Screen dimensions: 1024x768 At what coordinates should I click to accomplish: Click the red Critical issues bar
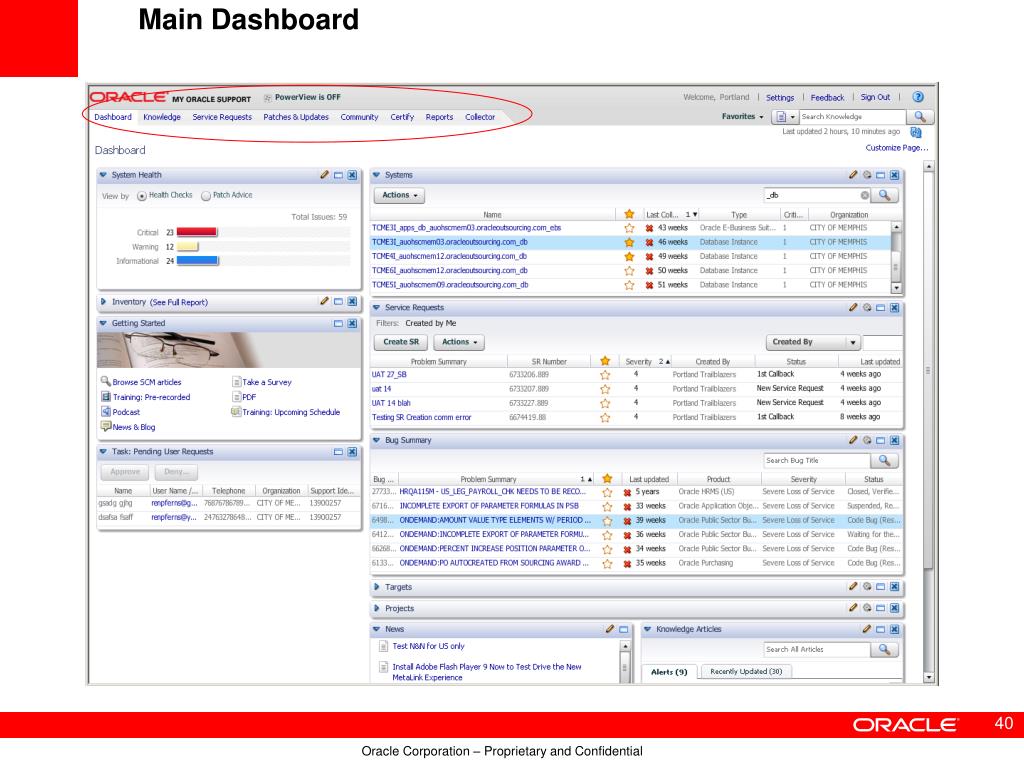pyautogui.click(x=197, y=232)
